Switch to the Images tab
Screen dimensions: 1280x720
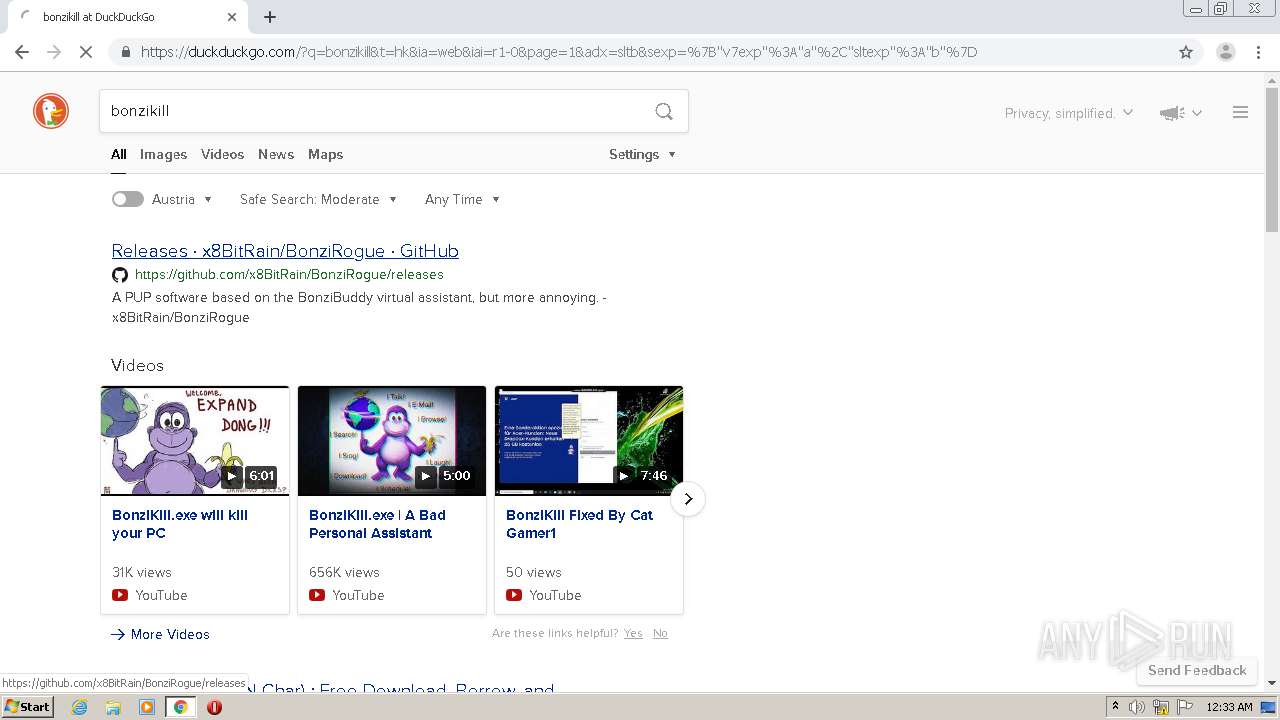coord(163,154)
